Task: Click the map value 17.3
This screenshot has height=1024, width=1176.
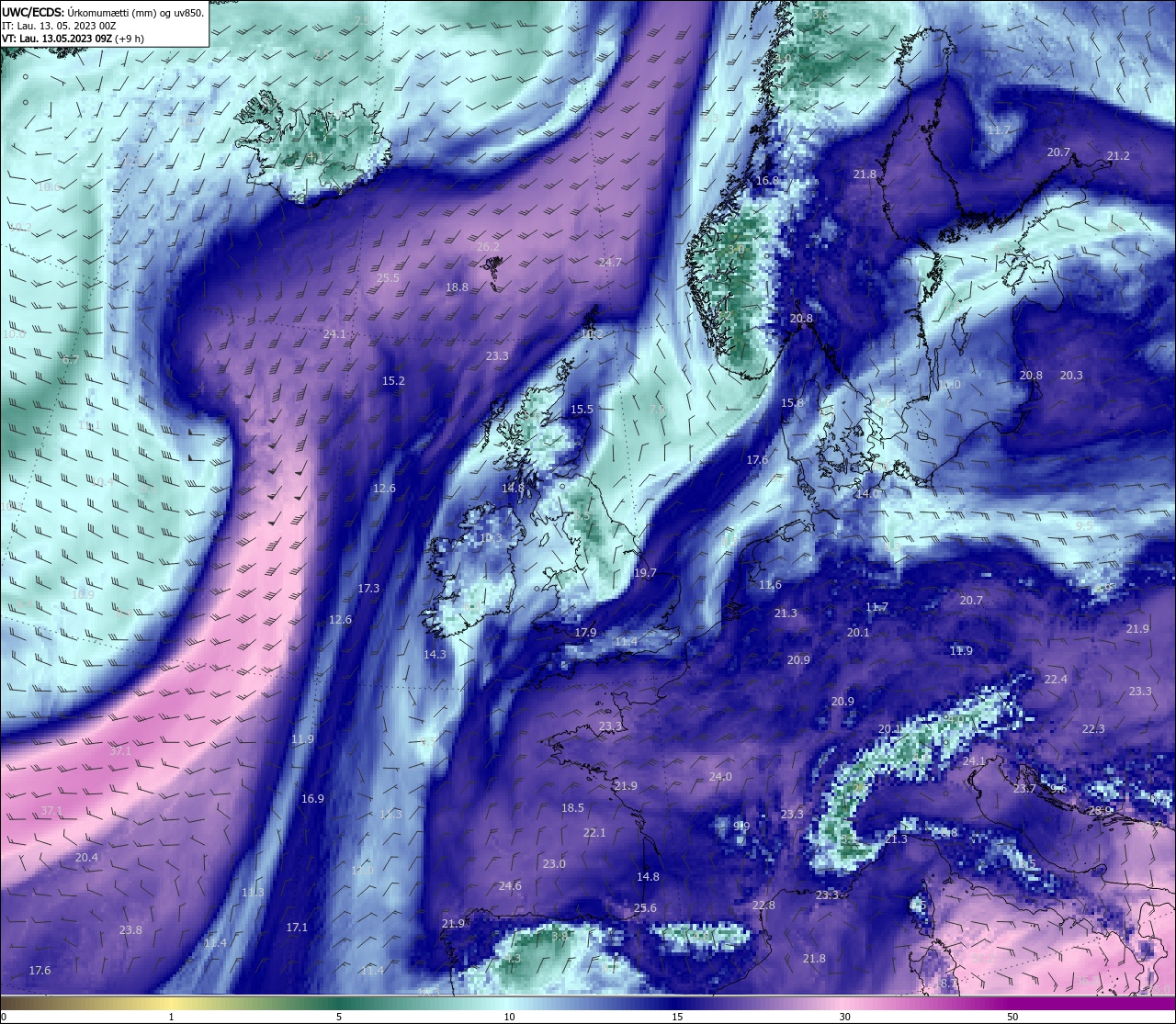Action: [368, 589]
